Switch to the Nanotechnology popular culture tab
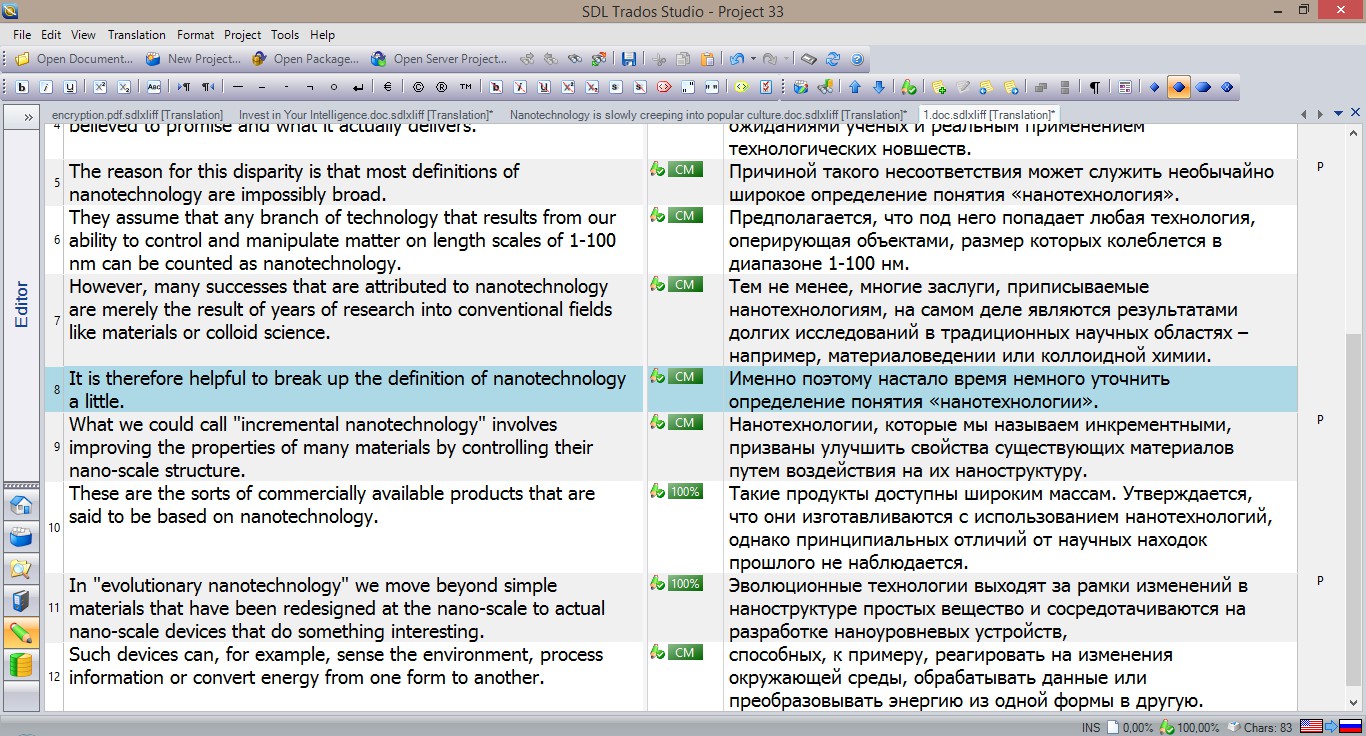 pos(708,115)
